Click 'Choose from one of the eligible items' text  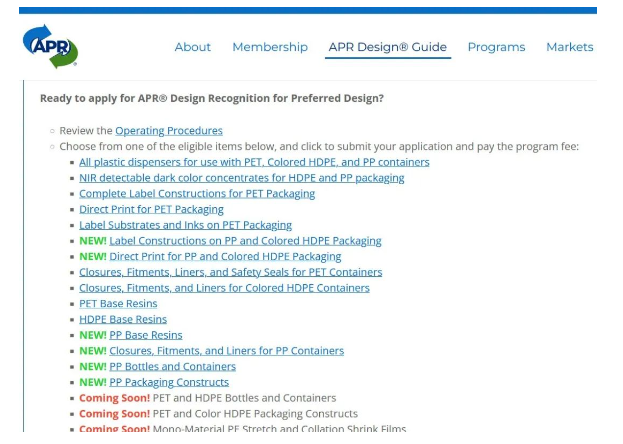pos(319,146)
